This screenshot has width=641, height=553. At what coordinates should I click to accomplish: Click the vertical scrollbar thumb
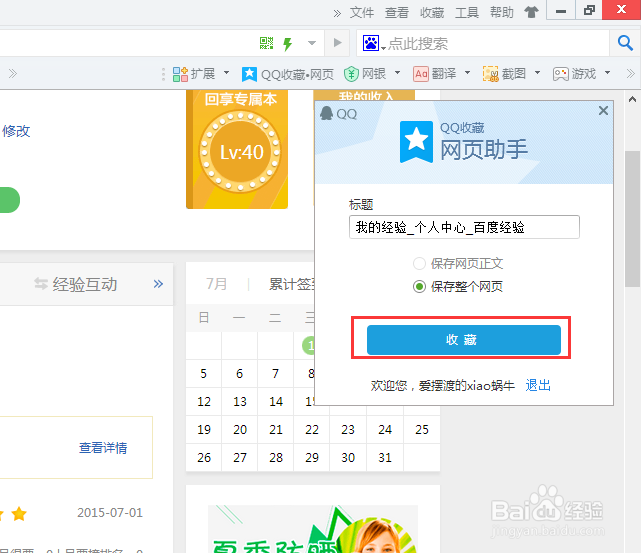point(632,219)
